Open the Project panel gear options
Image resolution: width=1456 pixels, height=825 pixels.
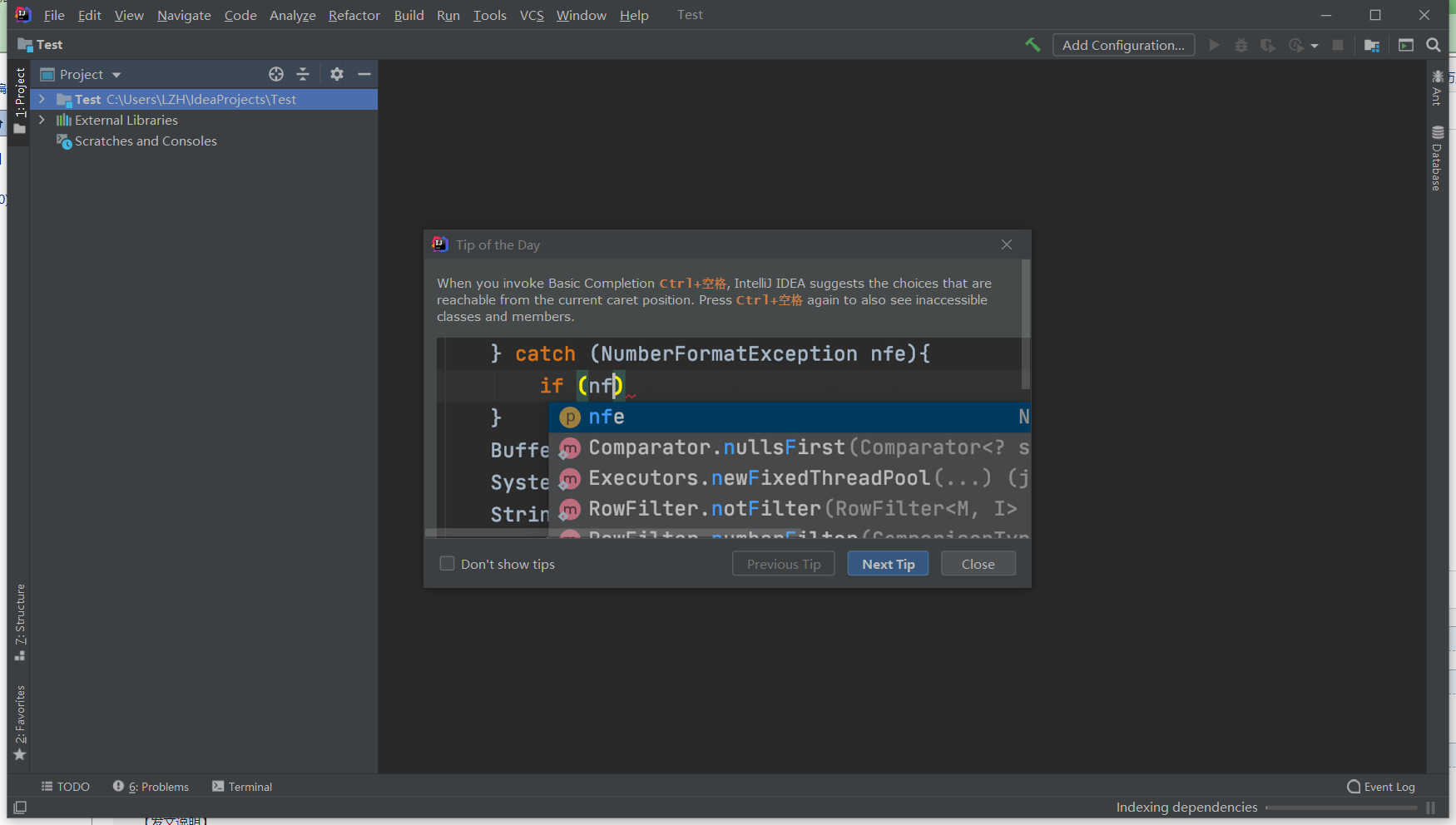pos(337,74)
